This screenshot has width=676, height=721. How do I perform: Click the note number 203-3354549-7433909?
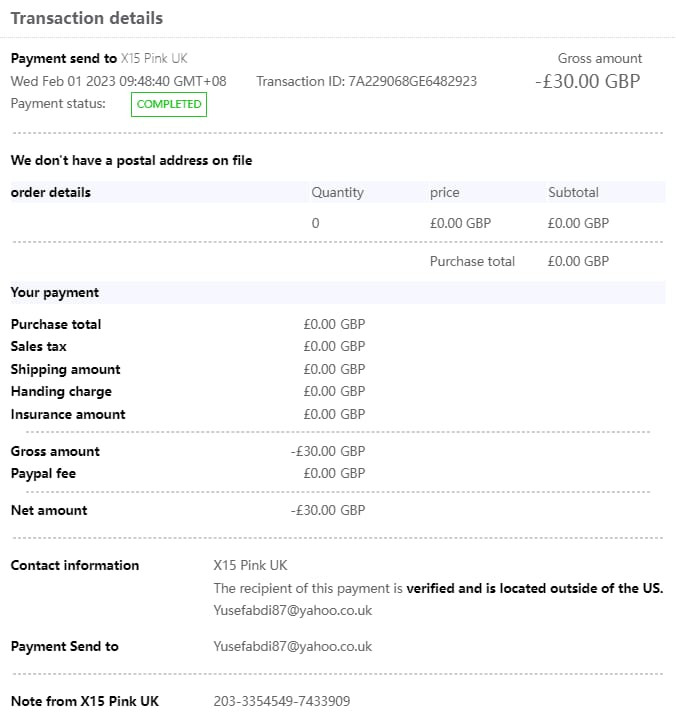282,701
